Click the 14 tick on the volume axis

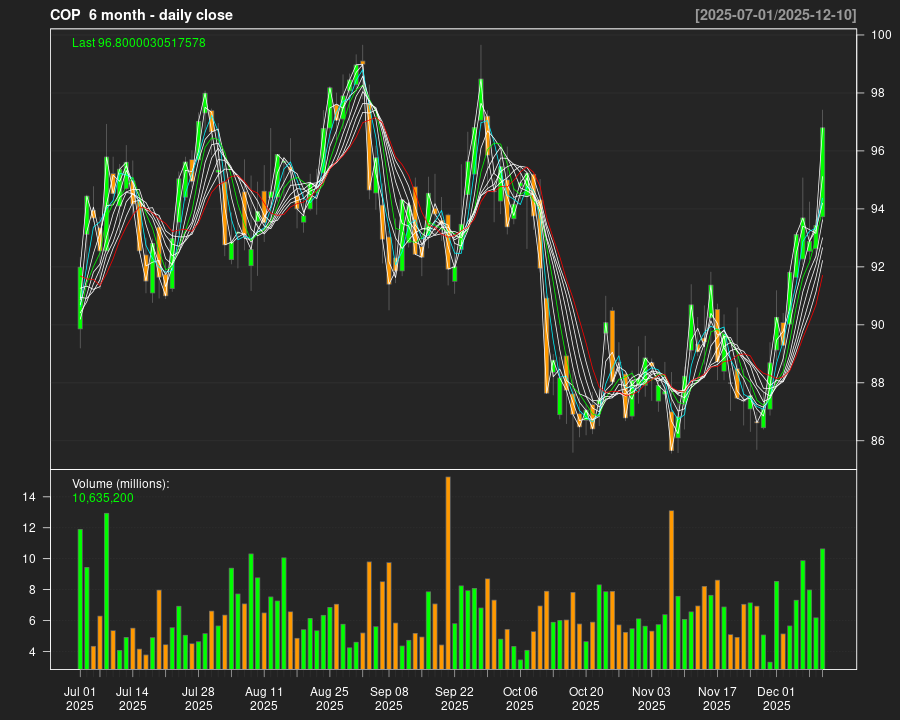point(28,497)
